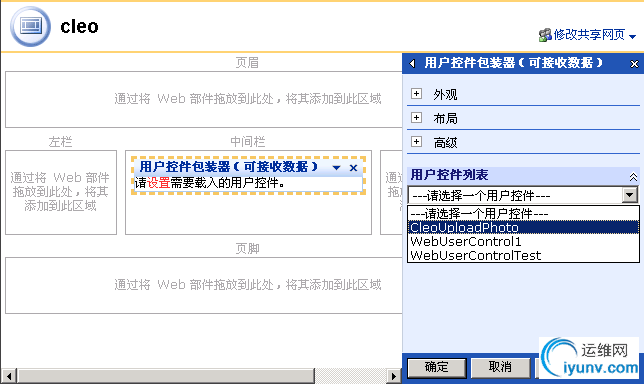Expand the 外观 section

416,94
